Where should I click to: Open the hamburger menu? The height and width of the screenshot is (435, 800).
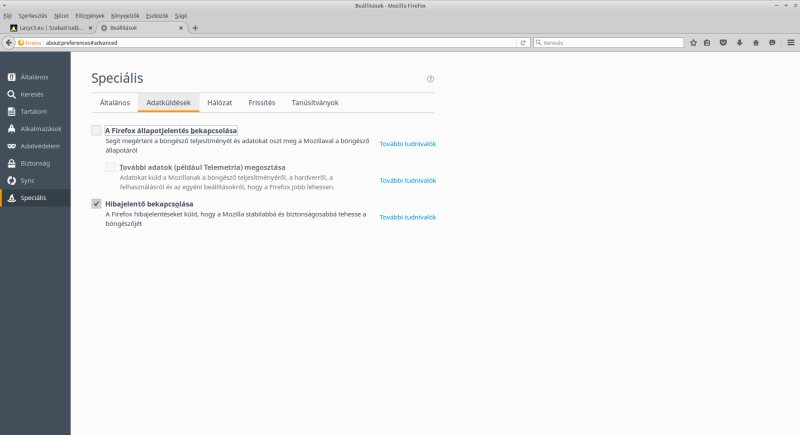(790, 43)
